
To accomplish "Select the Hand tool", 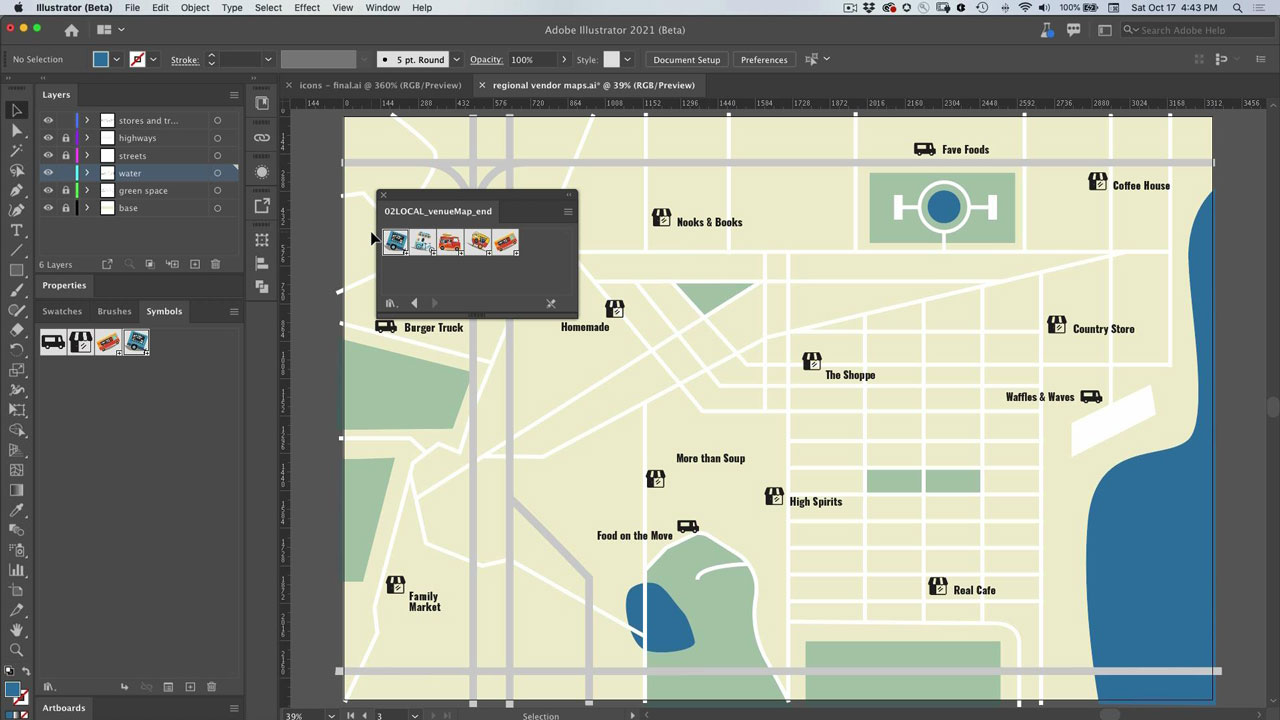I will (x=17, y=630).
